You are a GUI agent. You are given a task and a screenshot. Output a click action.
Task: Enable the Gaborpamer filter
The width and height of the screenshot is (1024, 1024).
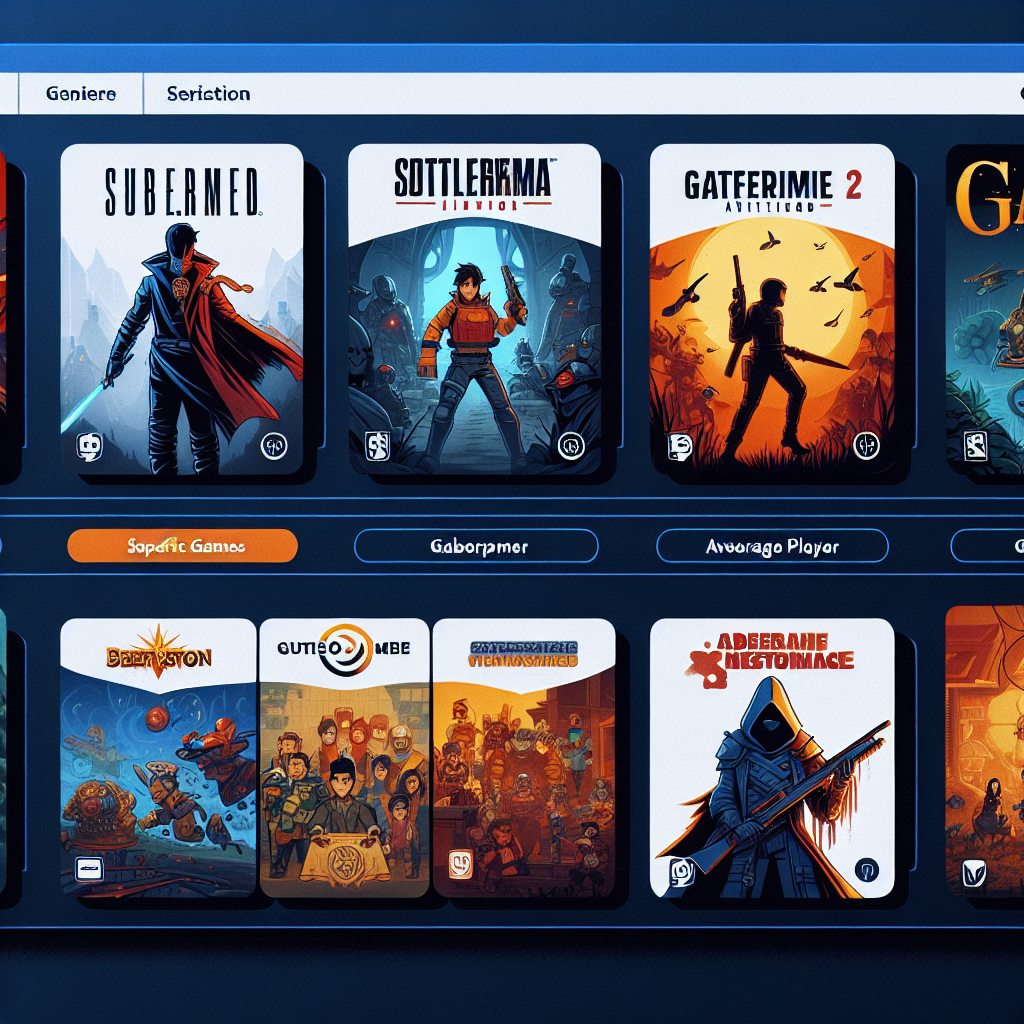[x=477, y=546]
